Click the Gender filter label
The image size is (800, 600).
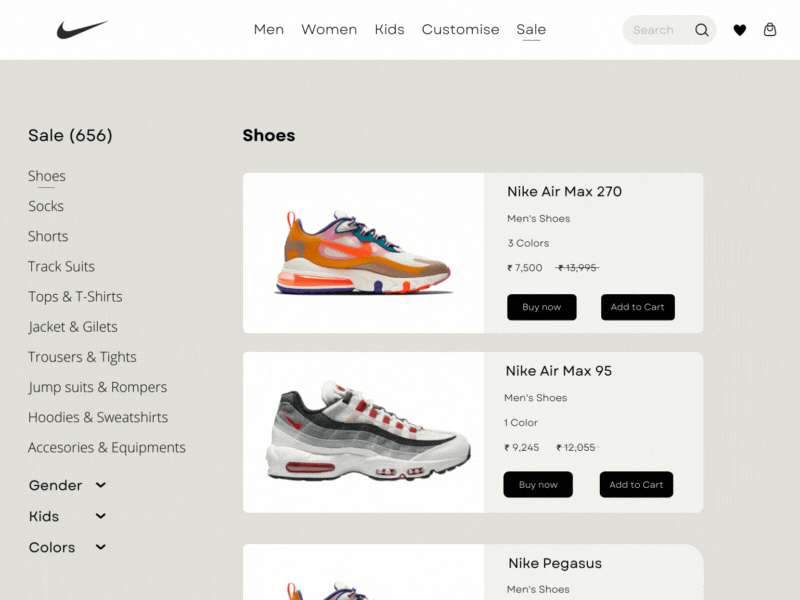[x=55, y=485]
